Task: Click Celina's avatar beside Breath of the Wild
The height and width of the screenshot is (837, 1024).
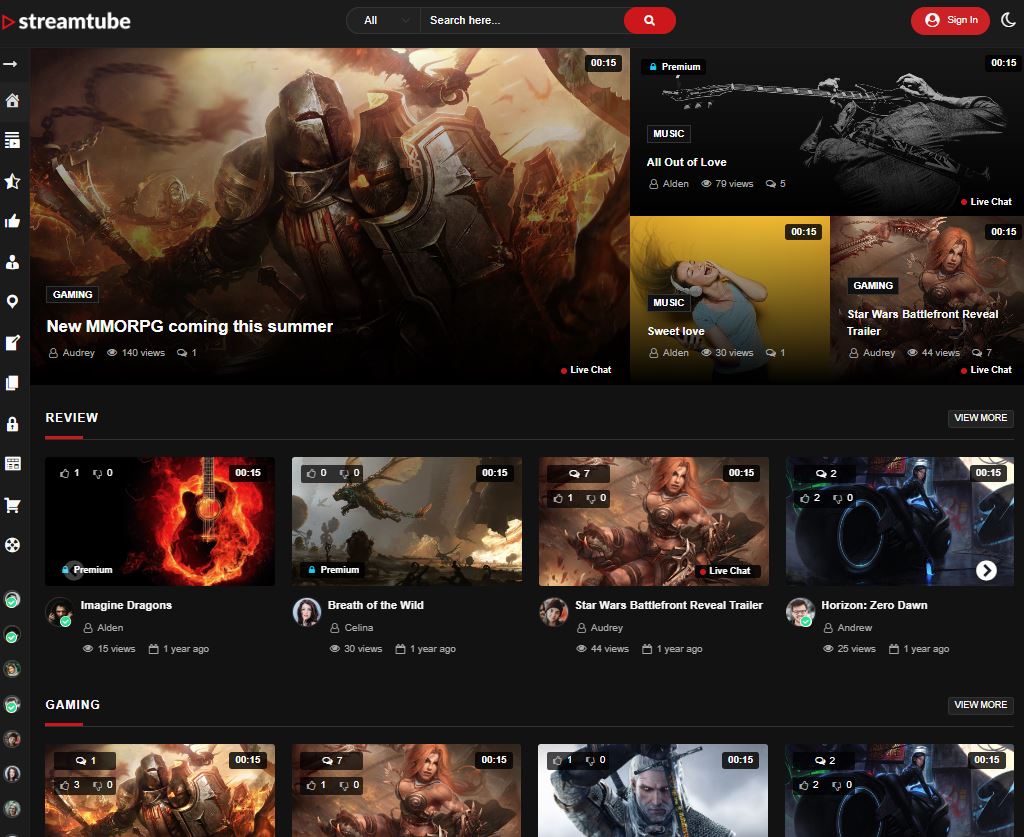Action: click(306, 612)
